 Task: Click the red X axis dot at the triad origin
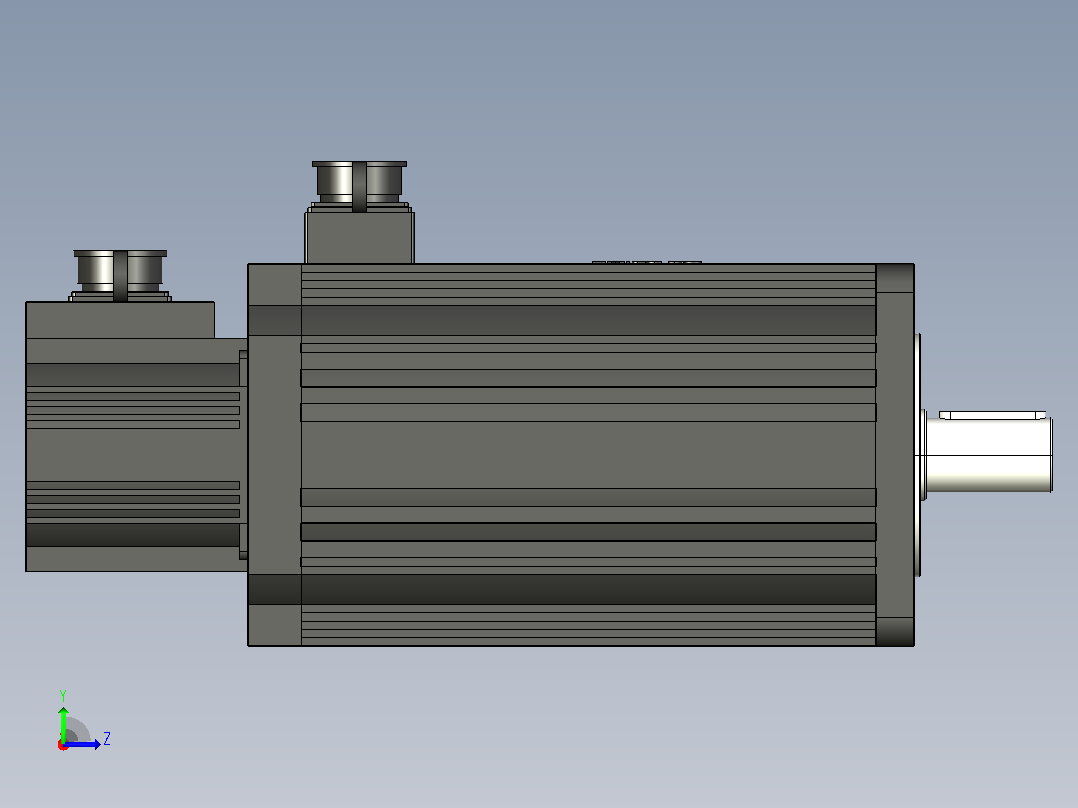click(x=63, y=745)
